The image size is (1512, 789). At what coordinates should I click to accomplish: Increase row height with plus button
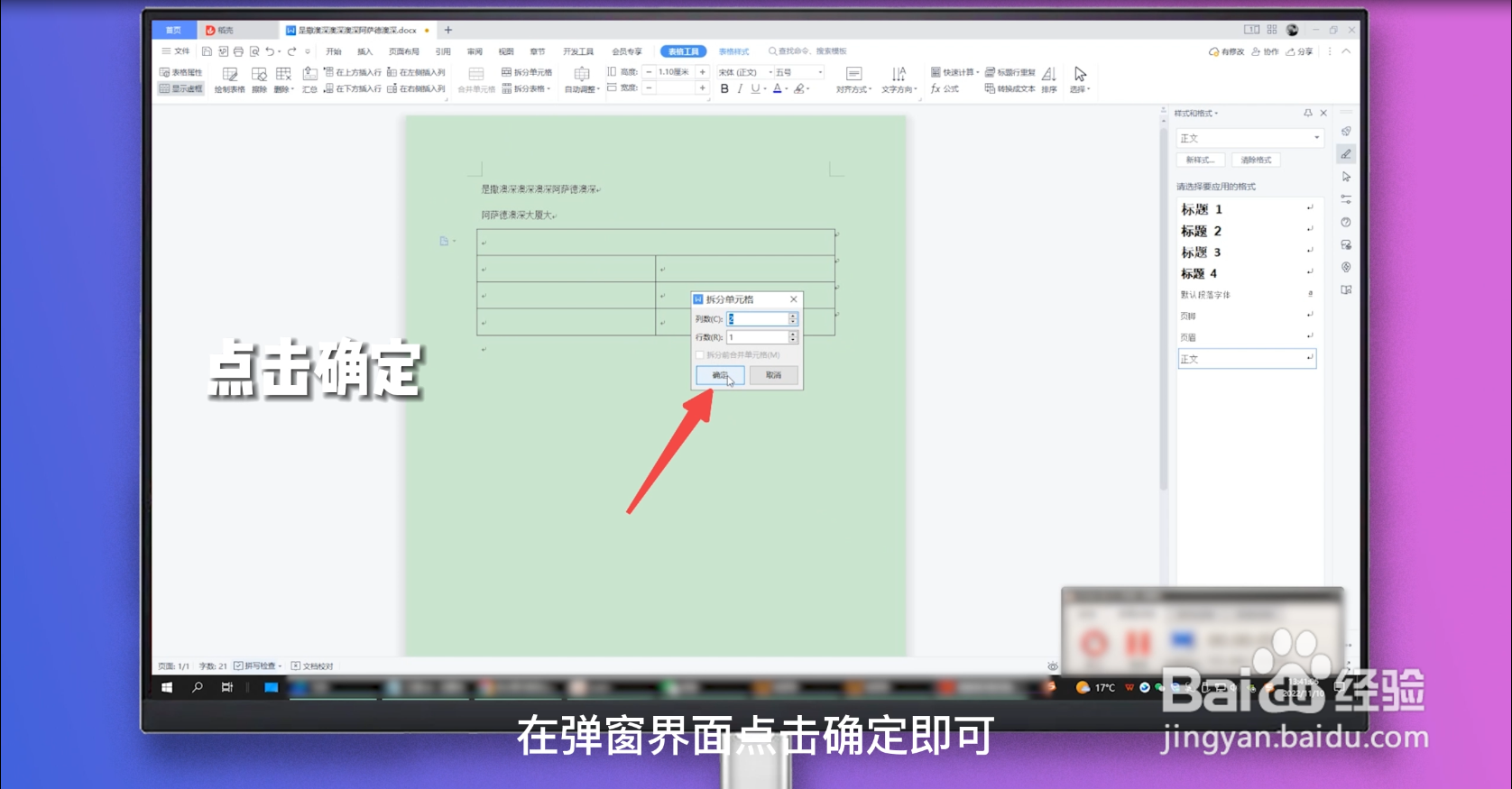coord(702,72)
